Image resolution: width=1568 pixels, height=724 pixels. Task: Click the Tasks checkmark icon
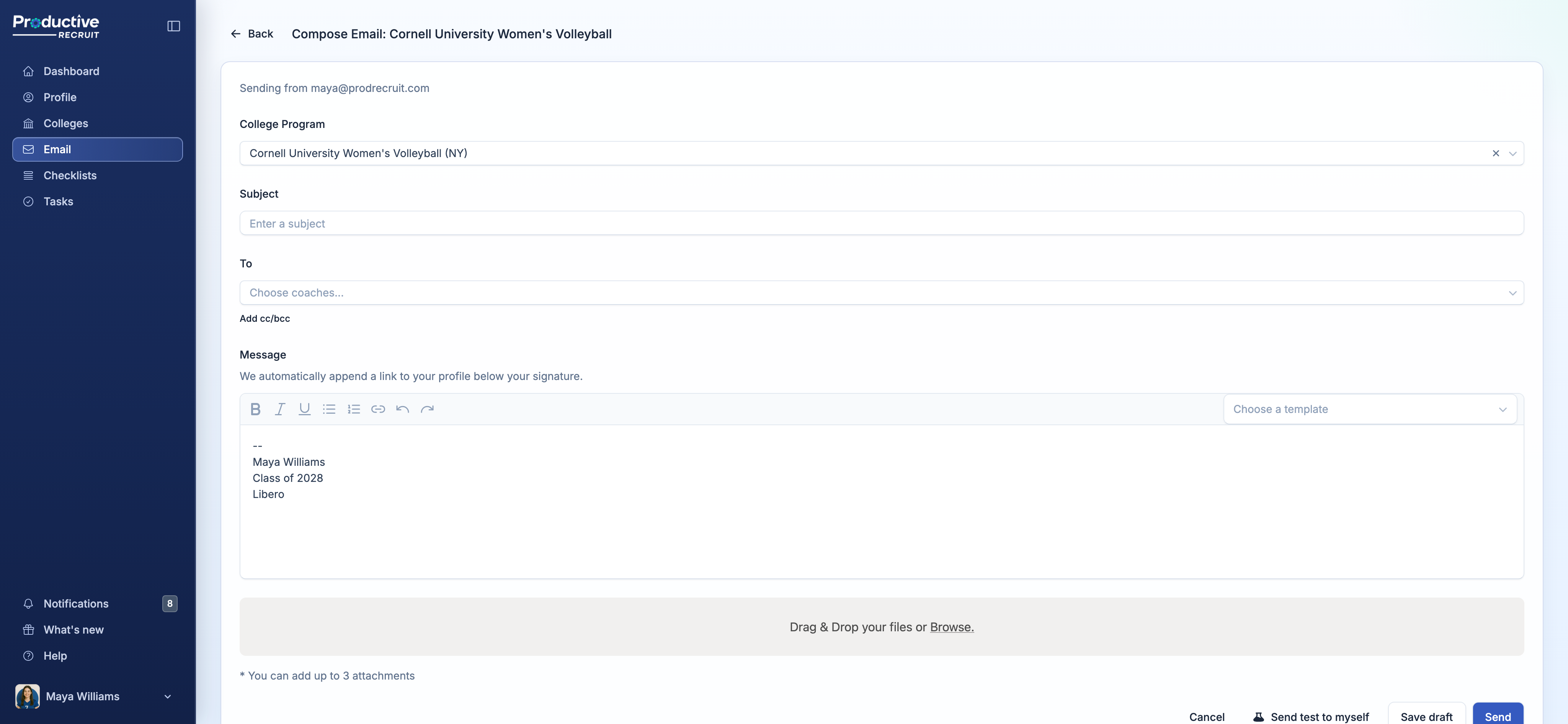tap(28, 201)
